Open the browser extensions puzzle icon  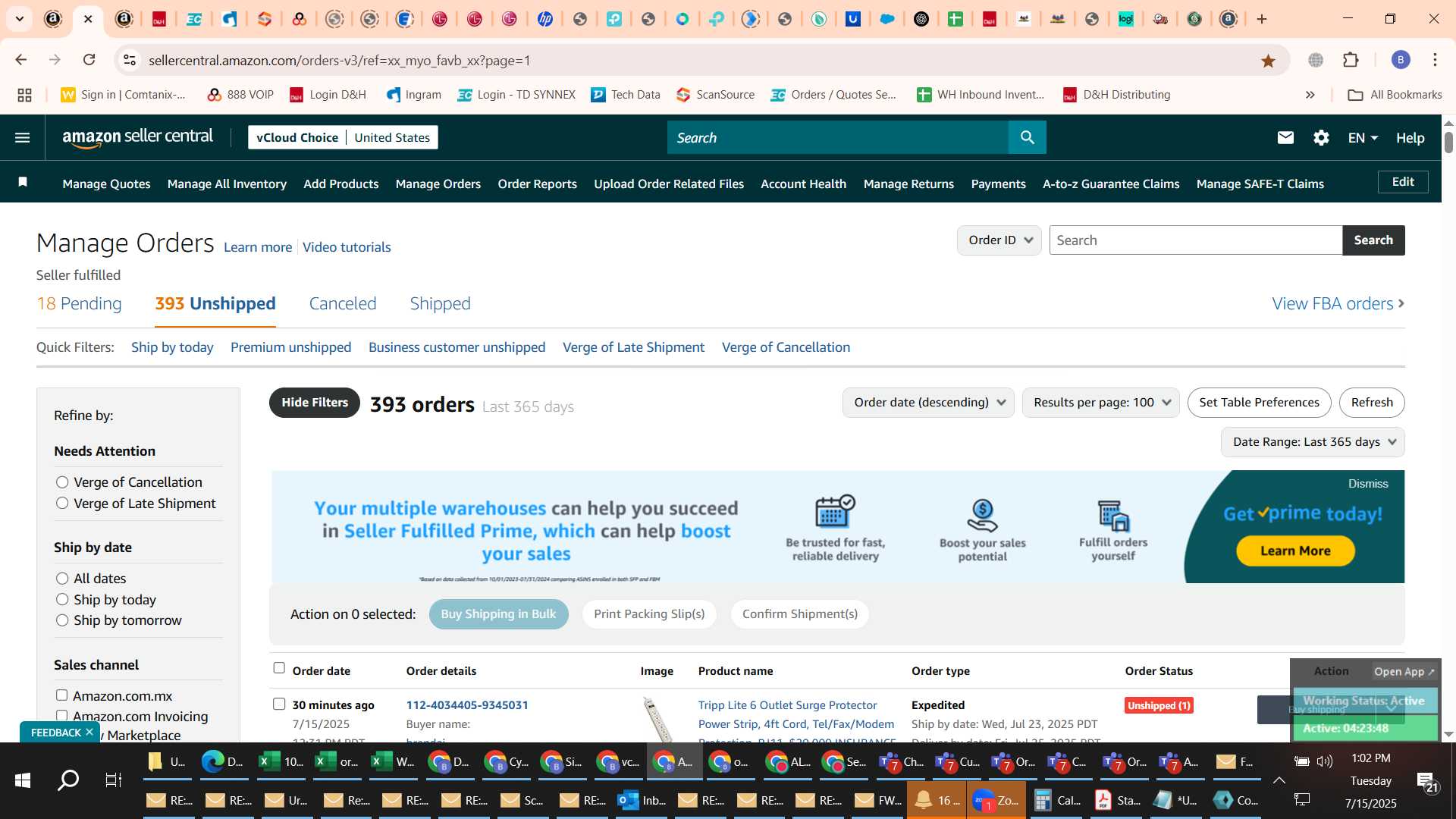click(x=1351, y=60)
